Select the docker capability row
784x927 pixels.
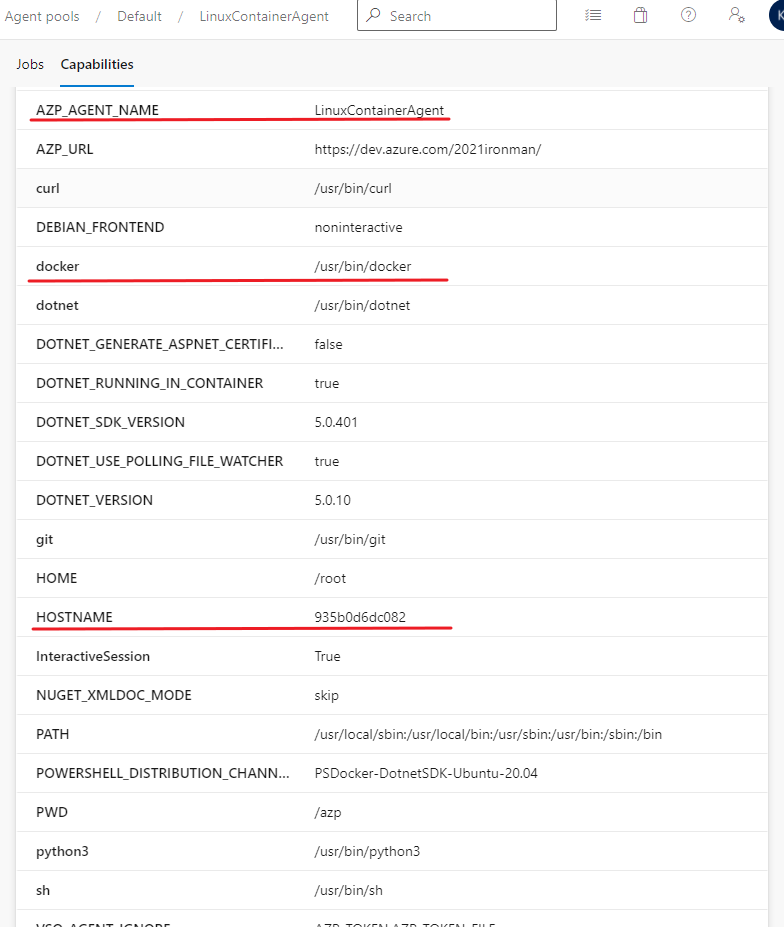coord(58,266)
